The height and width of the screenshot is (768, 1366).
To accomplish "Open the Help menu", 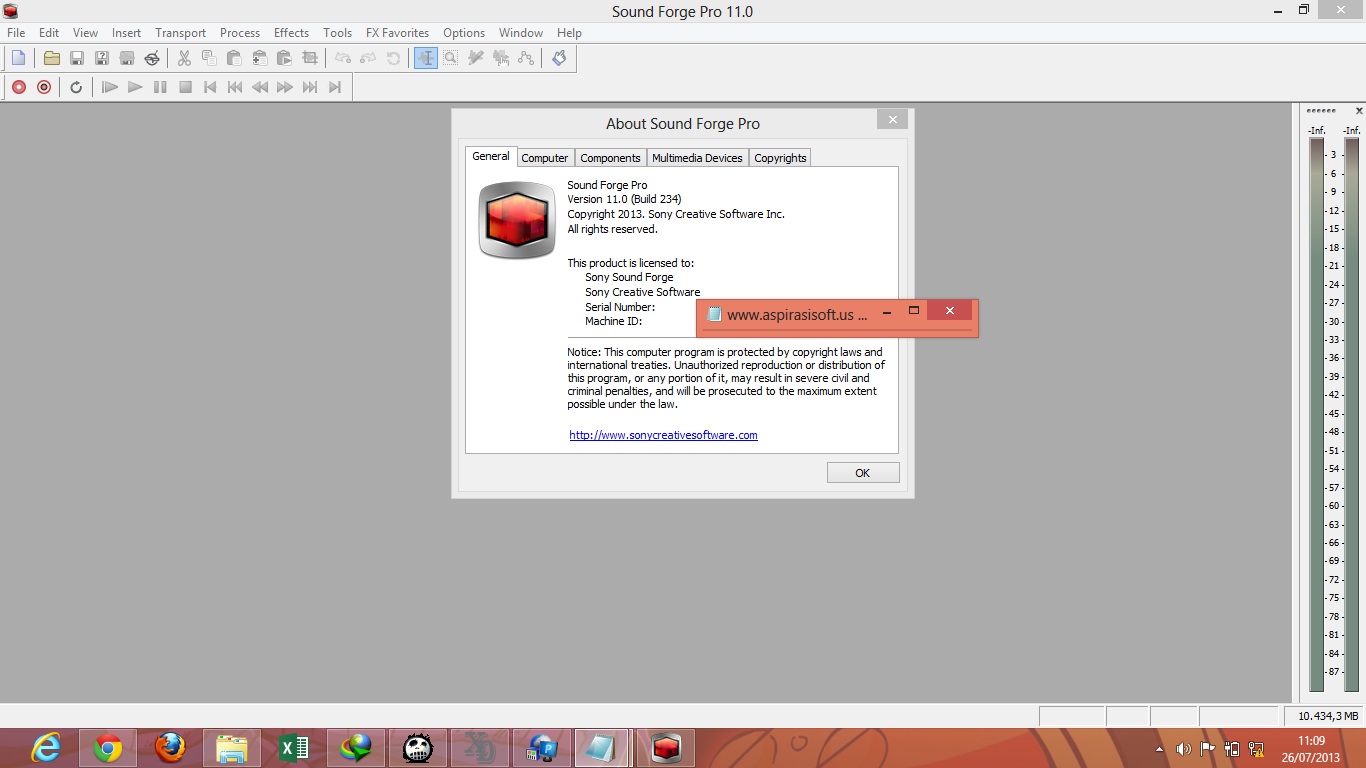I will (569, 33).
